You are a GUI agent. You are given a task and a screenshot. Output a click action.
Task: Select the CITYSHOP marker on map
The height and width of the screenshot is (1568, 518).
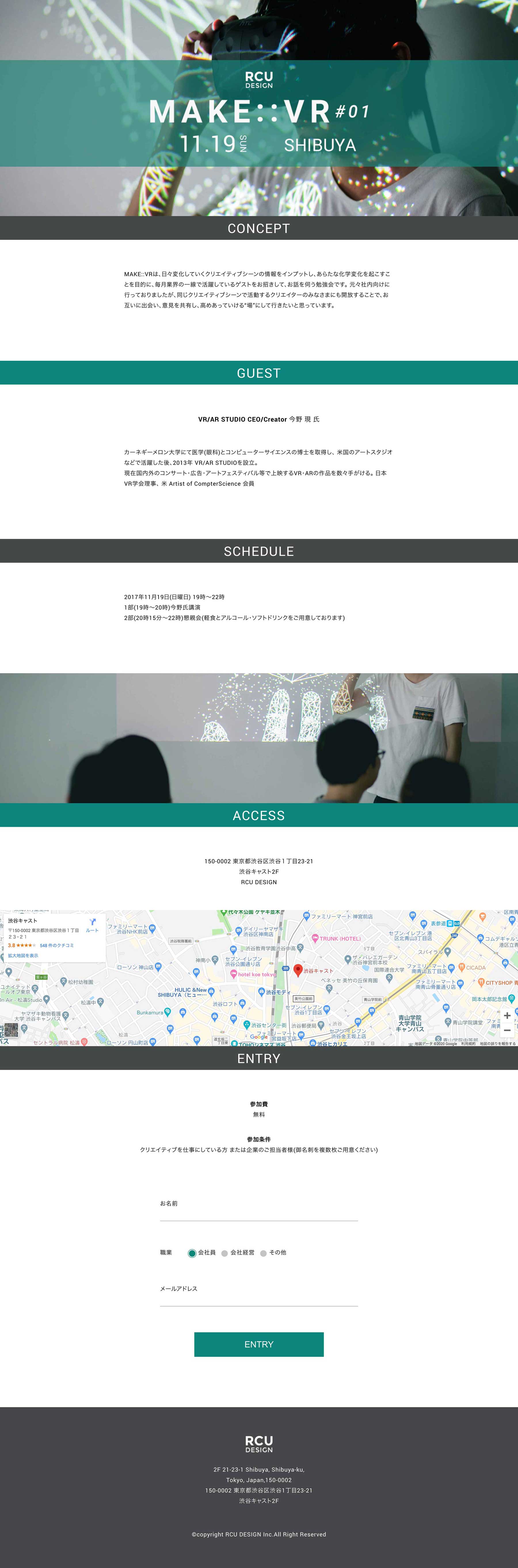pos(481,983)
